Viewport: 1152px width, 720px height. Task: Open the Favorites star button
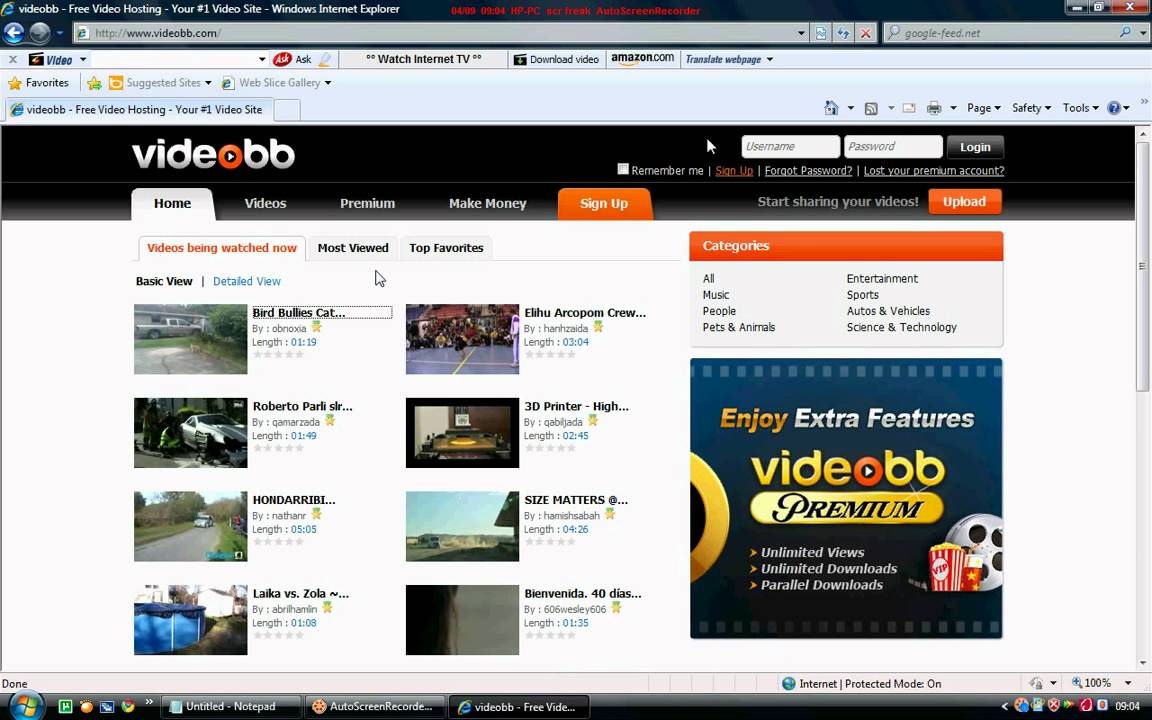pyautogui.click(x=40, y=83)
